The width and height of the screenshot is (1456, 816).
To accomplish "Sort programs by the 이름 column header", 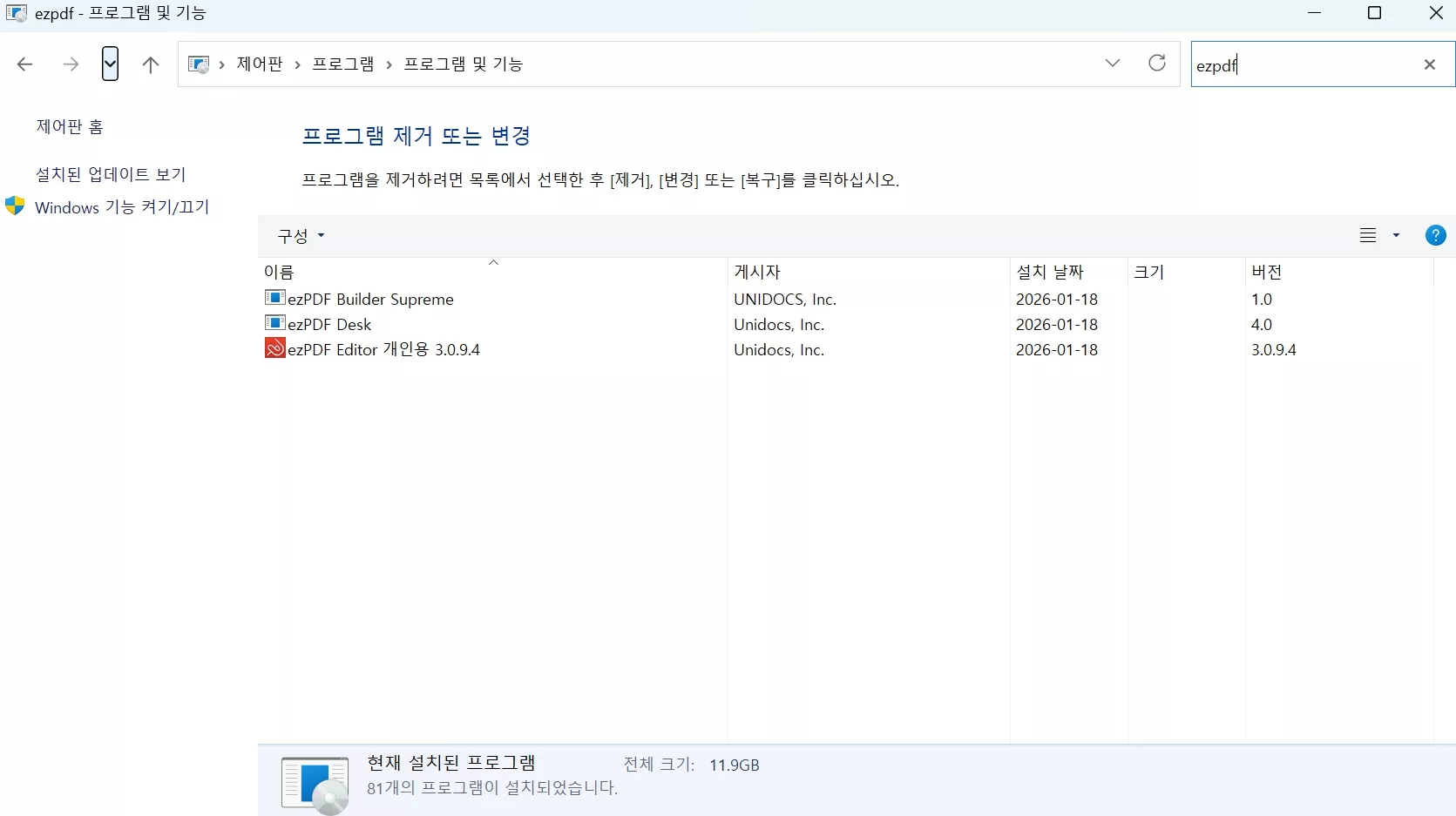I will (x=279, y=272).
